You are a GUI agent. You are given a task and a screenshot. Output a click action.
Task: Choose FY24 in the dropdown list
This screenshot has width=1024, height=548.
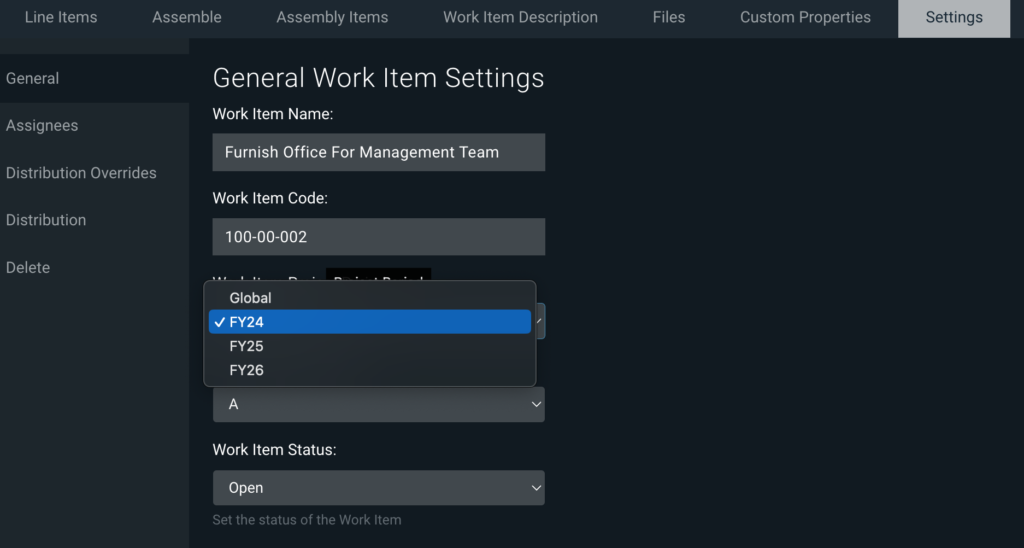click(370, 322)
